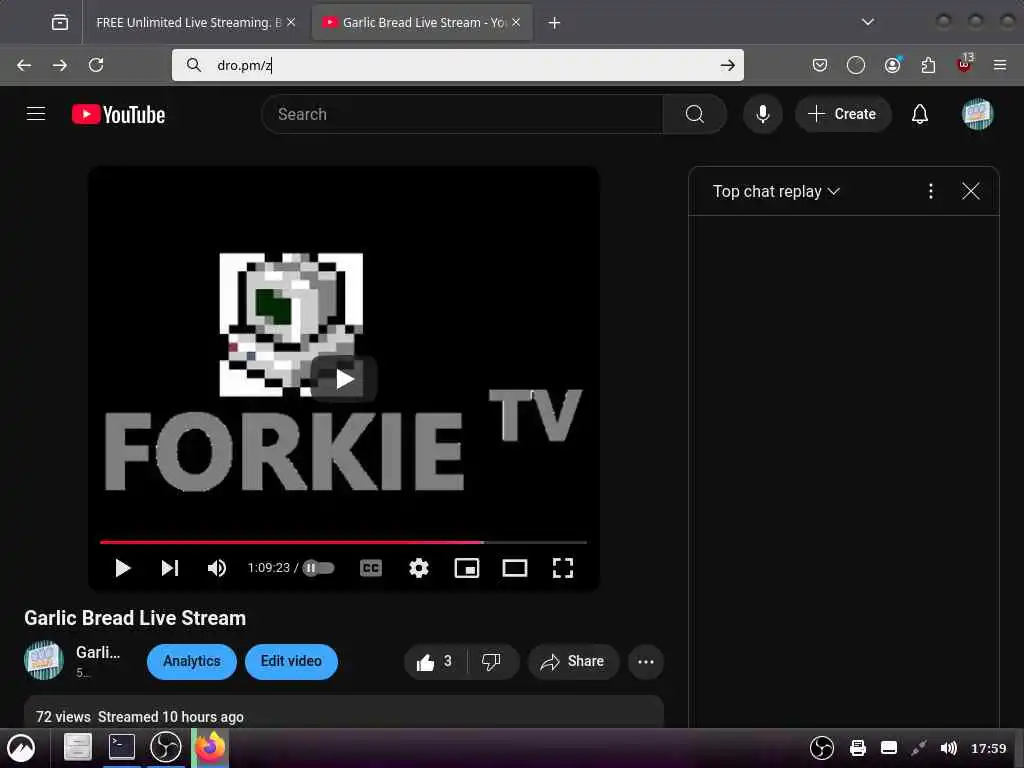The height and width of the screenshot is (768, 1024).
Task: Open the circular toolbar icon beside Pocket
Action: [x=856, y=65]
